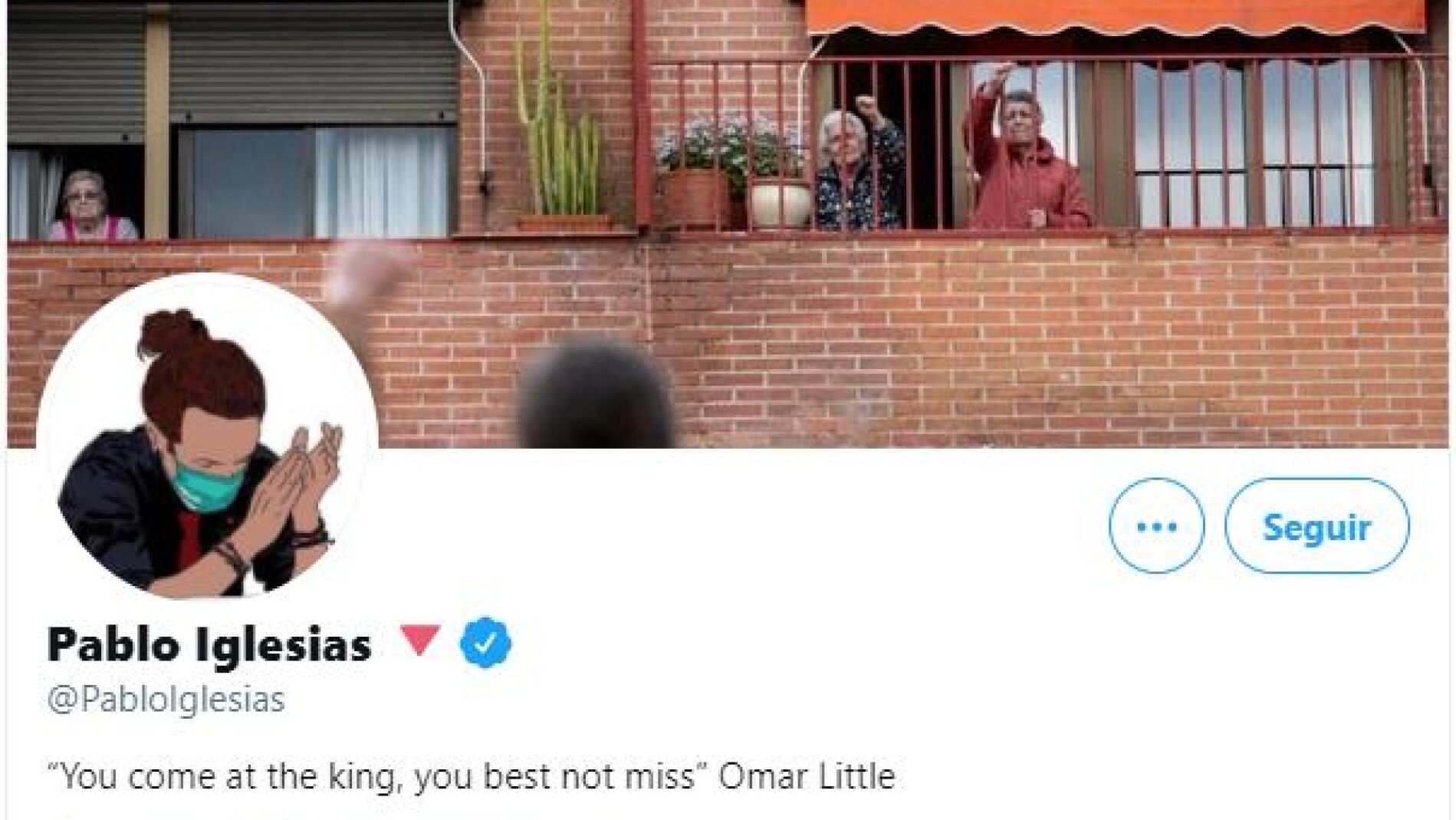Click the bio quote about the king
This screenshot has height=820, width=1456.
[376, 776]
